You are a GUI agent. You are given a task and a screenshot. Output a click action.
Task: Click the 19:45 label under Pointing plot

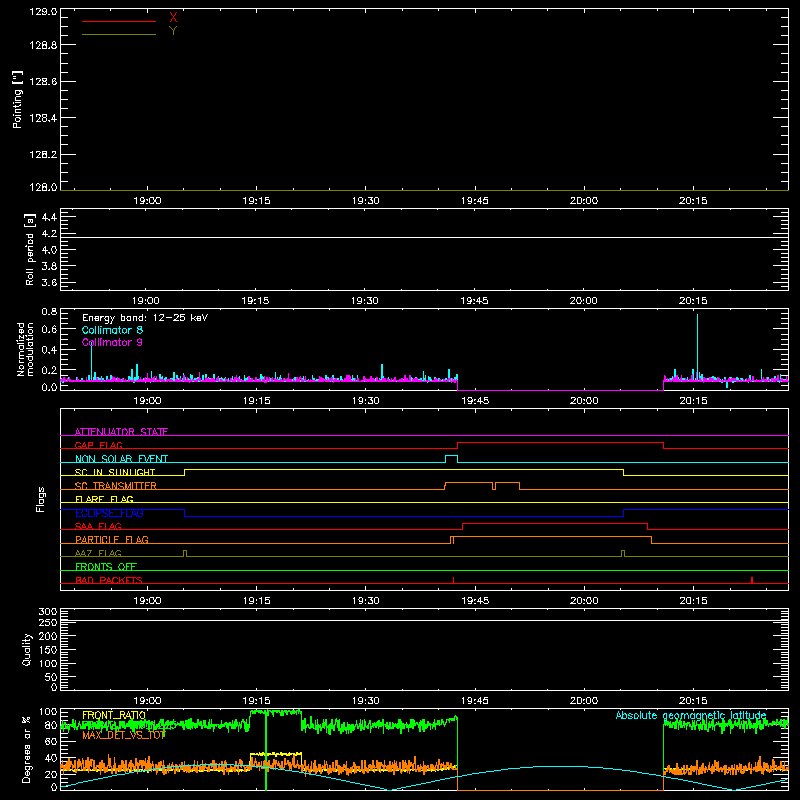coord(474,201)
